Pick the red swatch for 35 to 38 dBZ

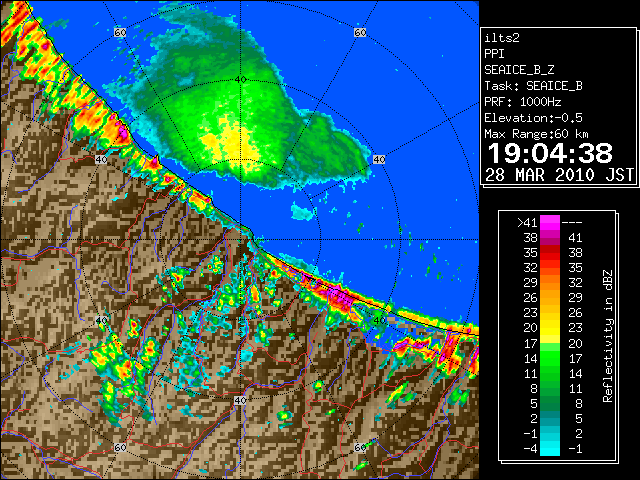pos(550,252)
